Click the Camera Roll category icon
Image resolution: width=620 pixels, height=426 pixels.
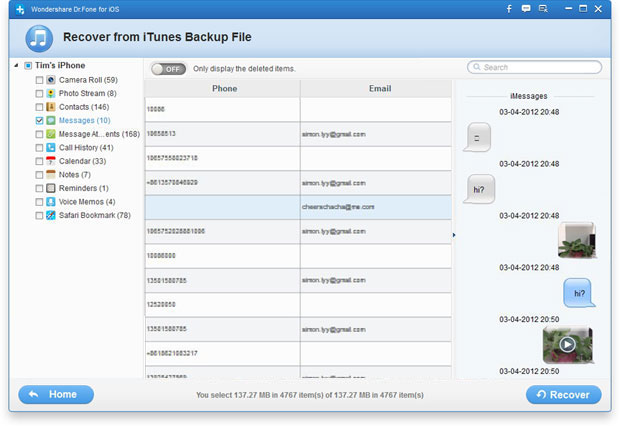(x=51, y=80)
